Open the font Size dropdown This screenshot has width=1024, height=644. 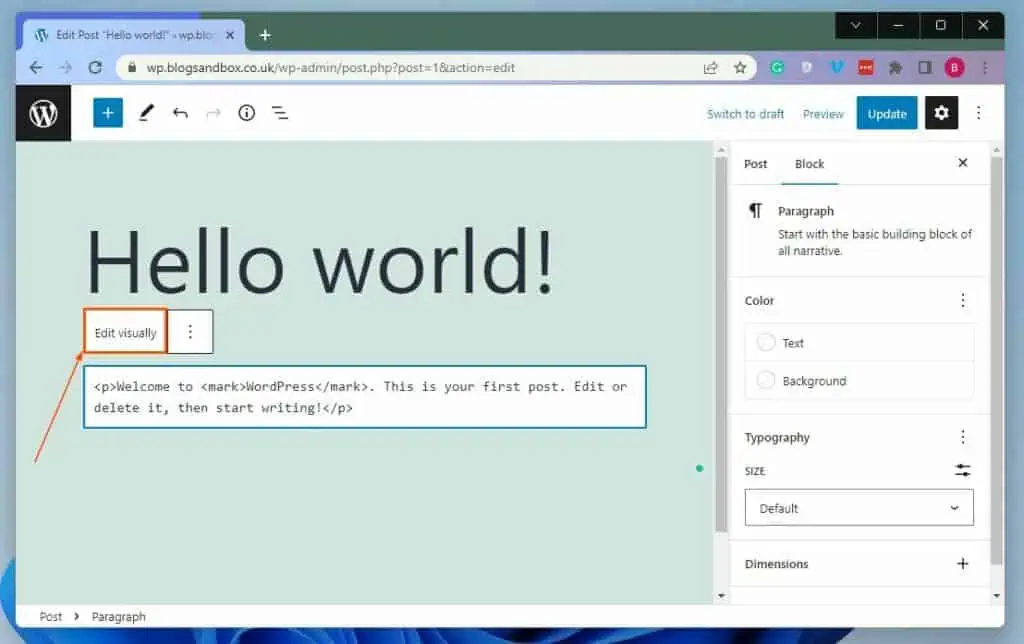(858, 507)
